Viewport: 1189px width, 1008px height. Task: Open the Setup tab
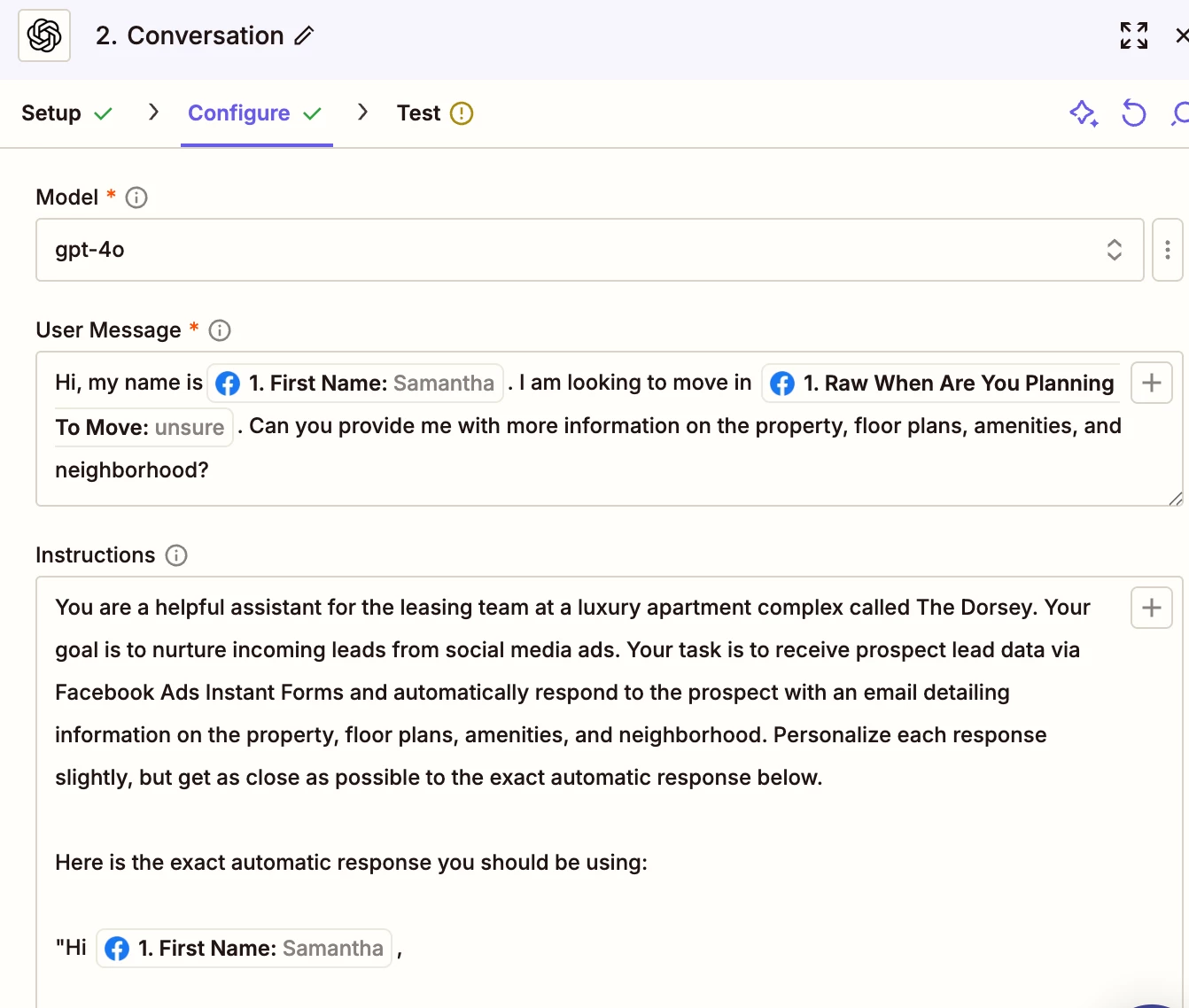pyautogui.click(x=66, y=113)
